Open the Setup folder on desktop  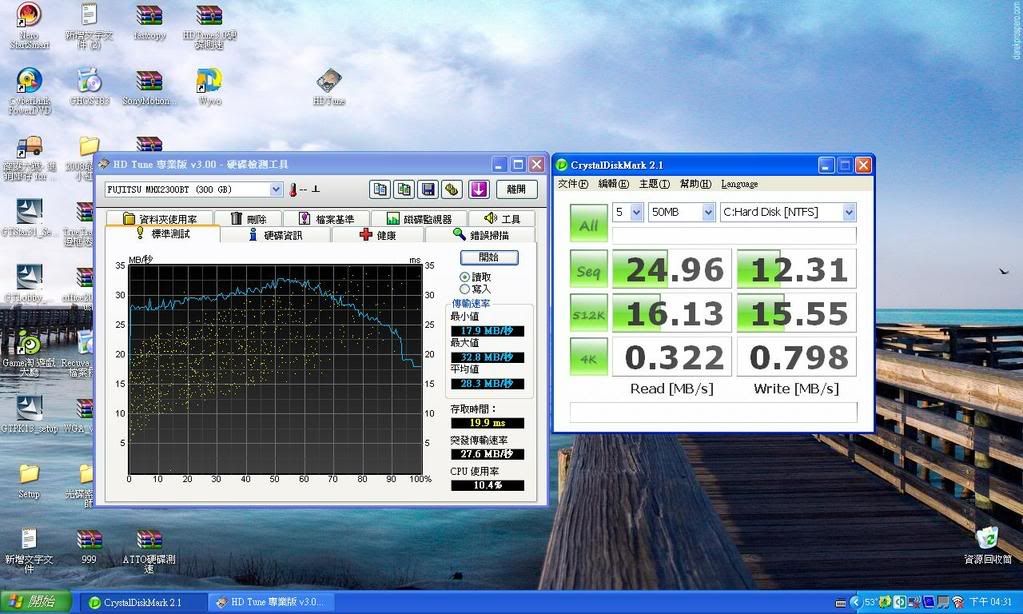point(29,481)
